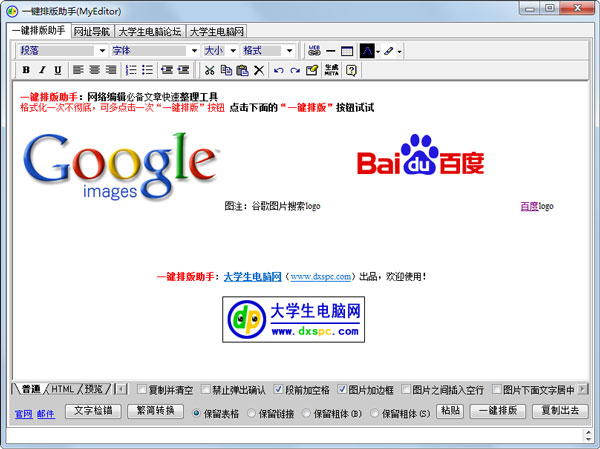Insert a bulleted list
This screenshot has height=449, width=600.
point(147,70)
